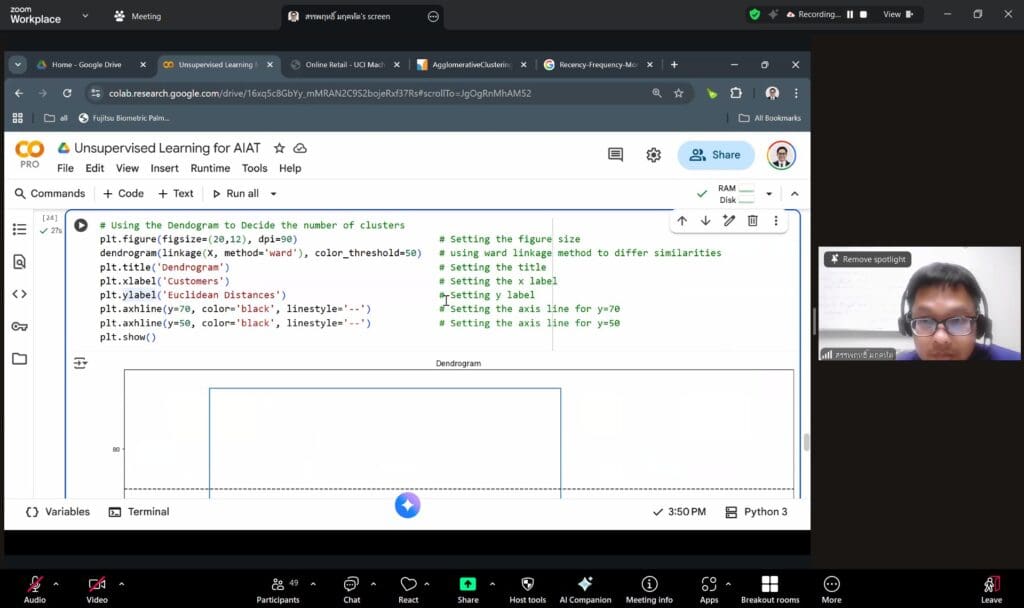This screenshot has width=1024, height=608.
Task: Open the Secrets panel with the key icon
Action: tap(19, 327)
